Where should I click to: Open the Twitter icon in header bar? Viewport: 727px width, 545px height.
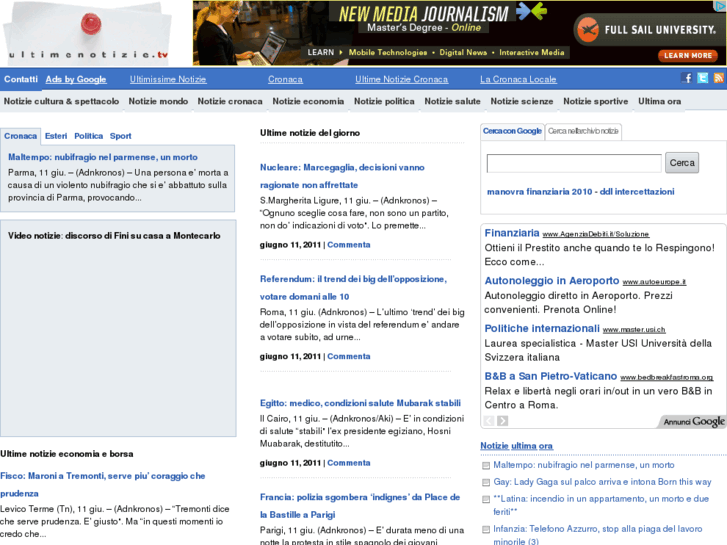[x=703, y=78]
